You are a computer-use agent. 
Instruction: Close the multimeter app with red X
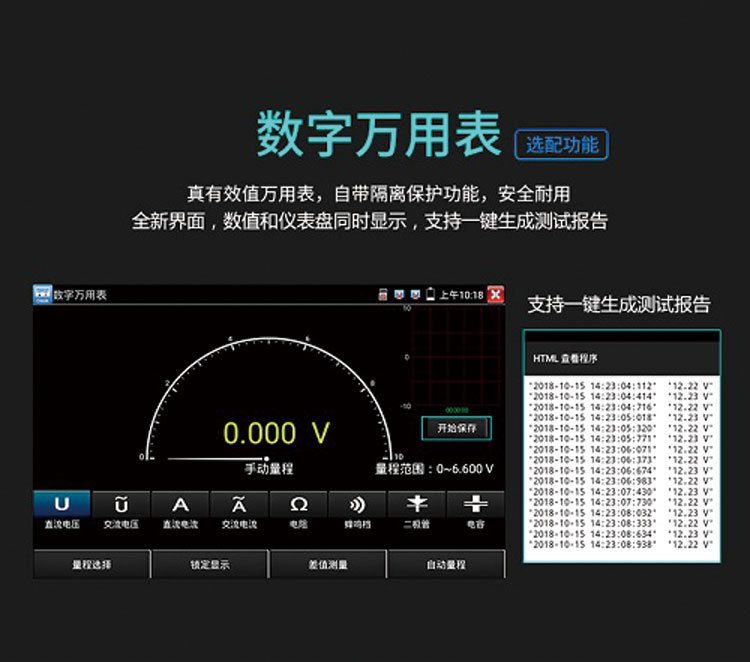pyautogui.click(x=495, y=295)
